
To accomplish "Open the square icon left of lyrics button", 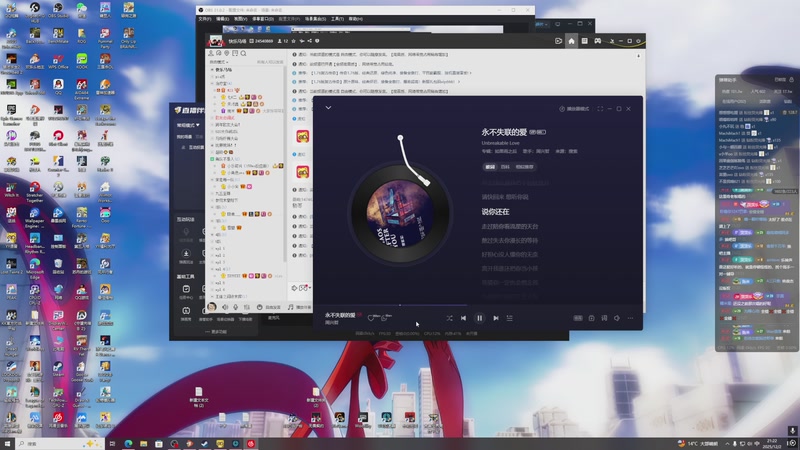I will (x=591, y=318).
